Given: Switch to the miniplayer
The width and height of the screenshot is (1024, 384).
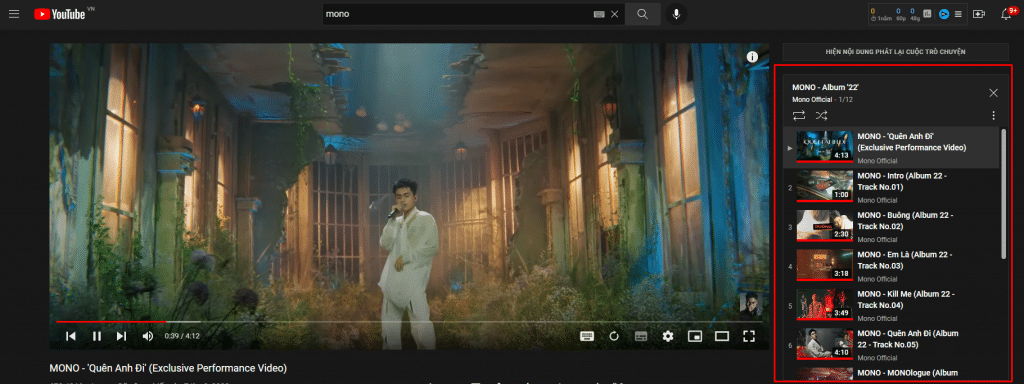Looking at the screenshot, I should (694, 336).
